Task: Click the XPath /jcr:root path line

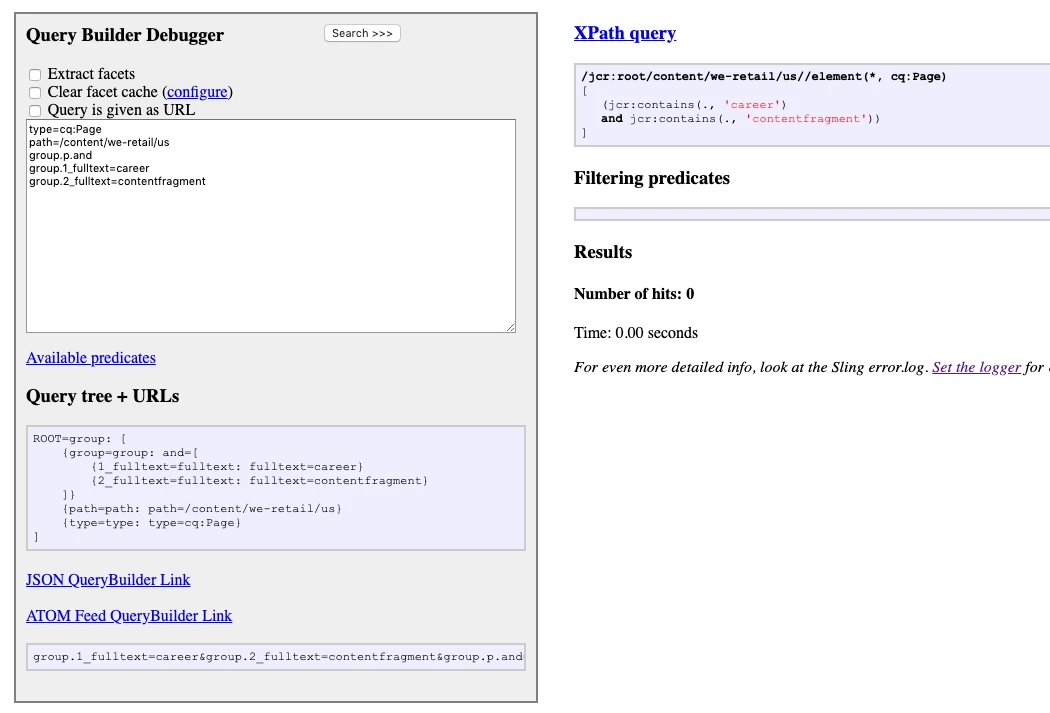Action: point(764,76)
